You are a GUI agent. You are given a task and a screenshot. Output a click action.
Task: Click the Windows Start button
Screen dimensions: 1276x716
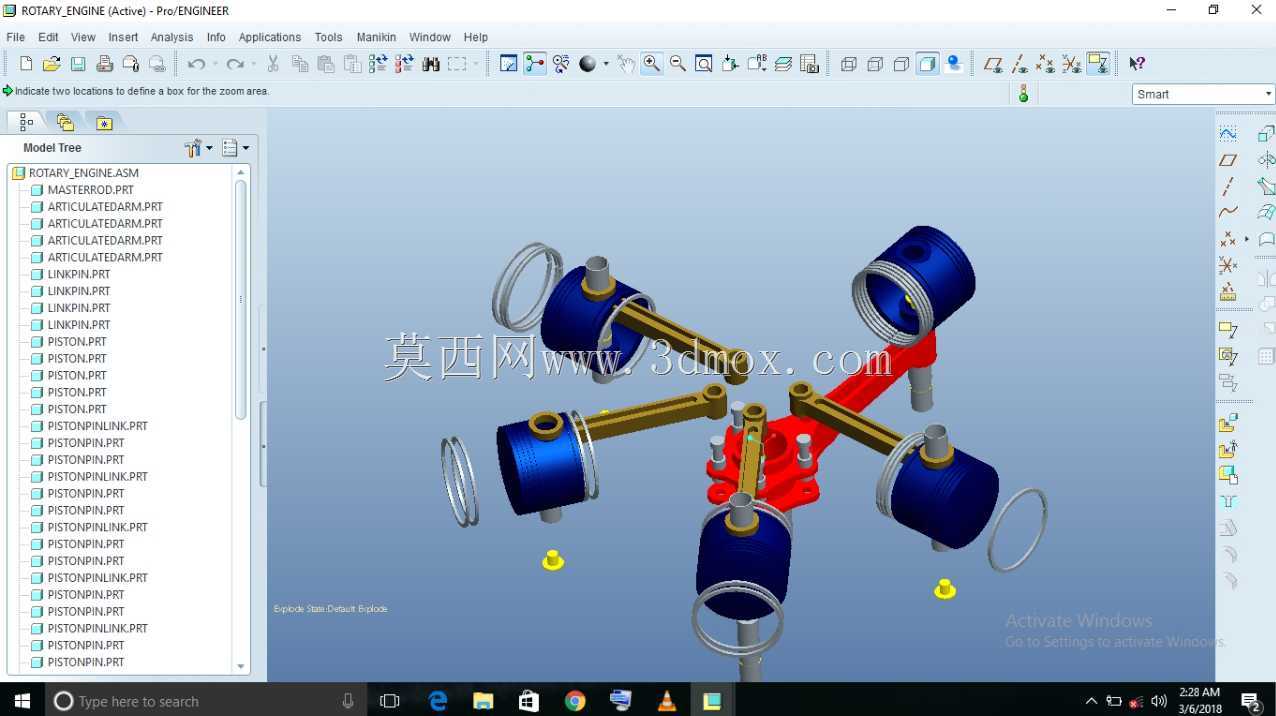[22, 701]
